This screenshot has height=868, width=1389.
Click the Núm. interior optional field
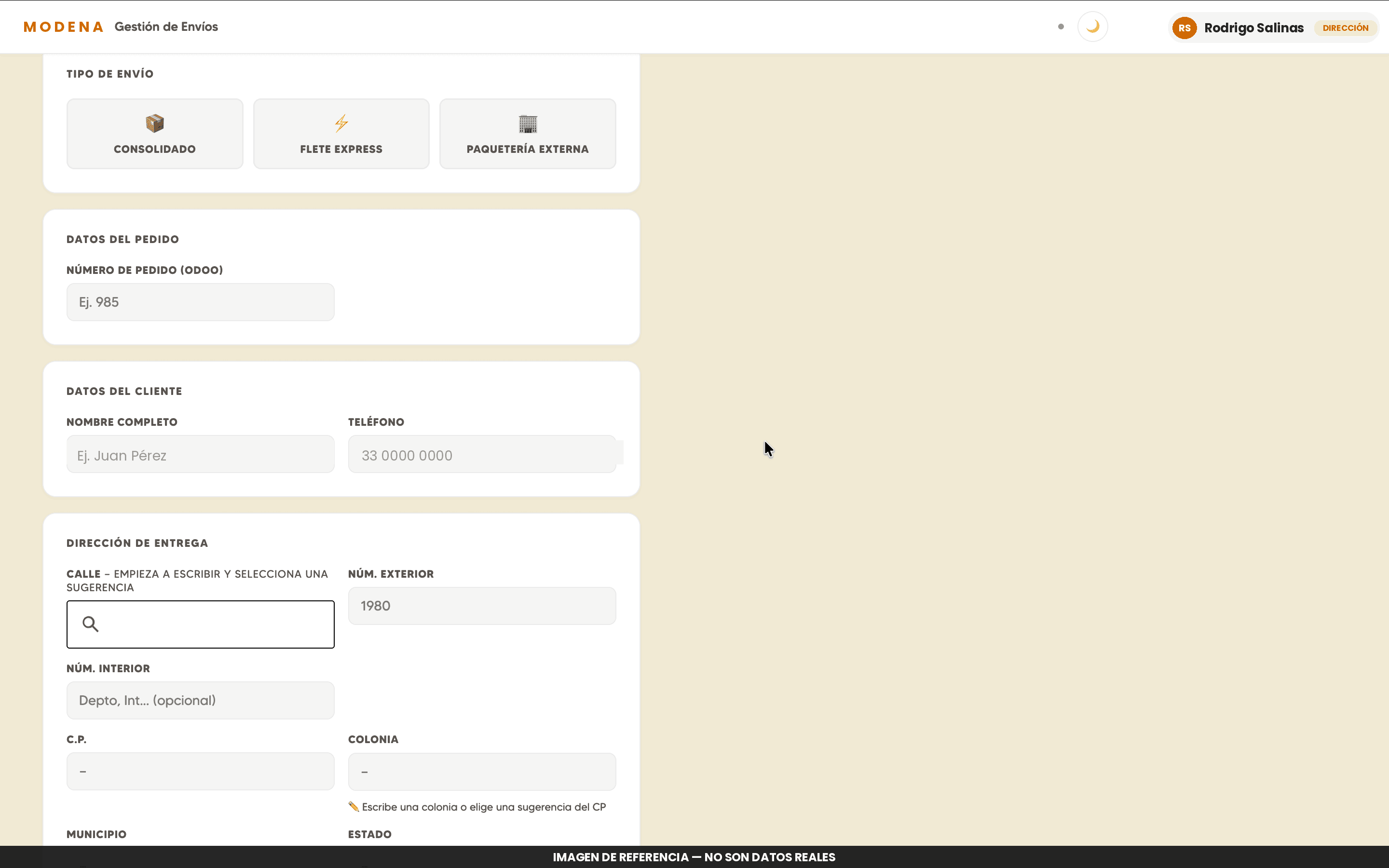[x=200, y=700]
